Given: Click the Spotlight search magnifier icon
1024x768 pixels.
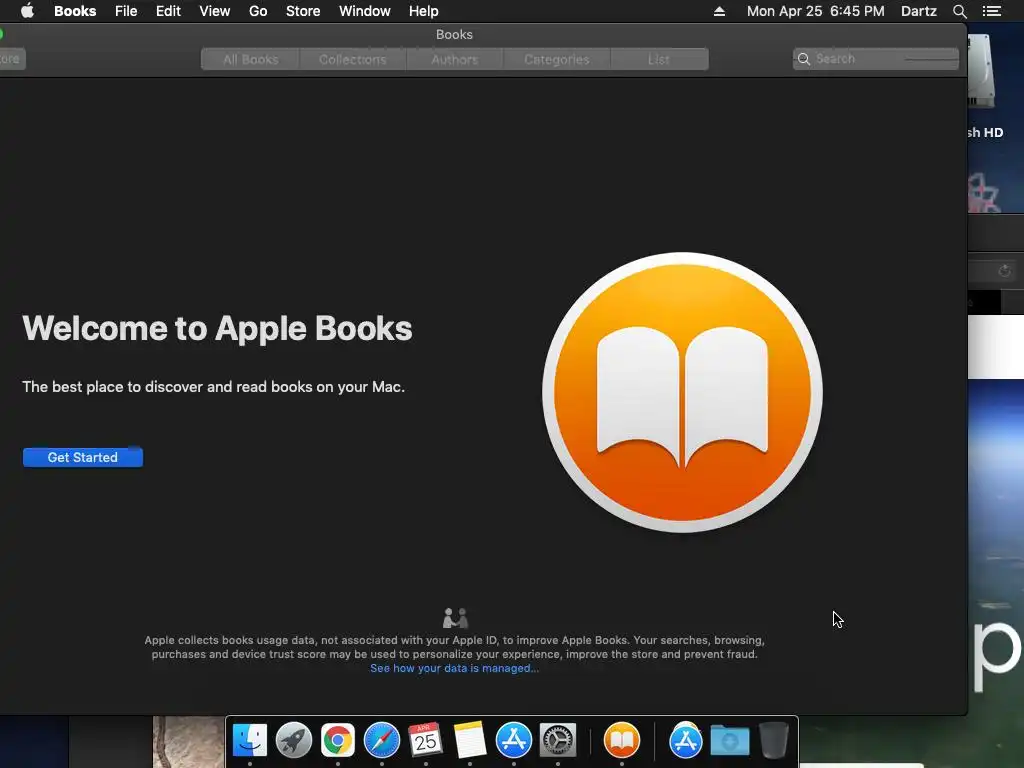Looking at the screenshot, I should coord(959,11).
